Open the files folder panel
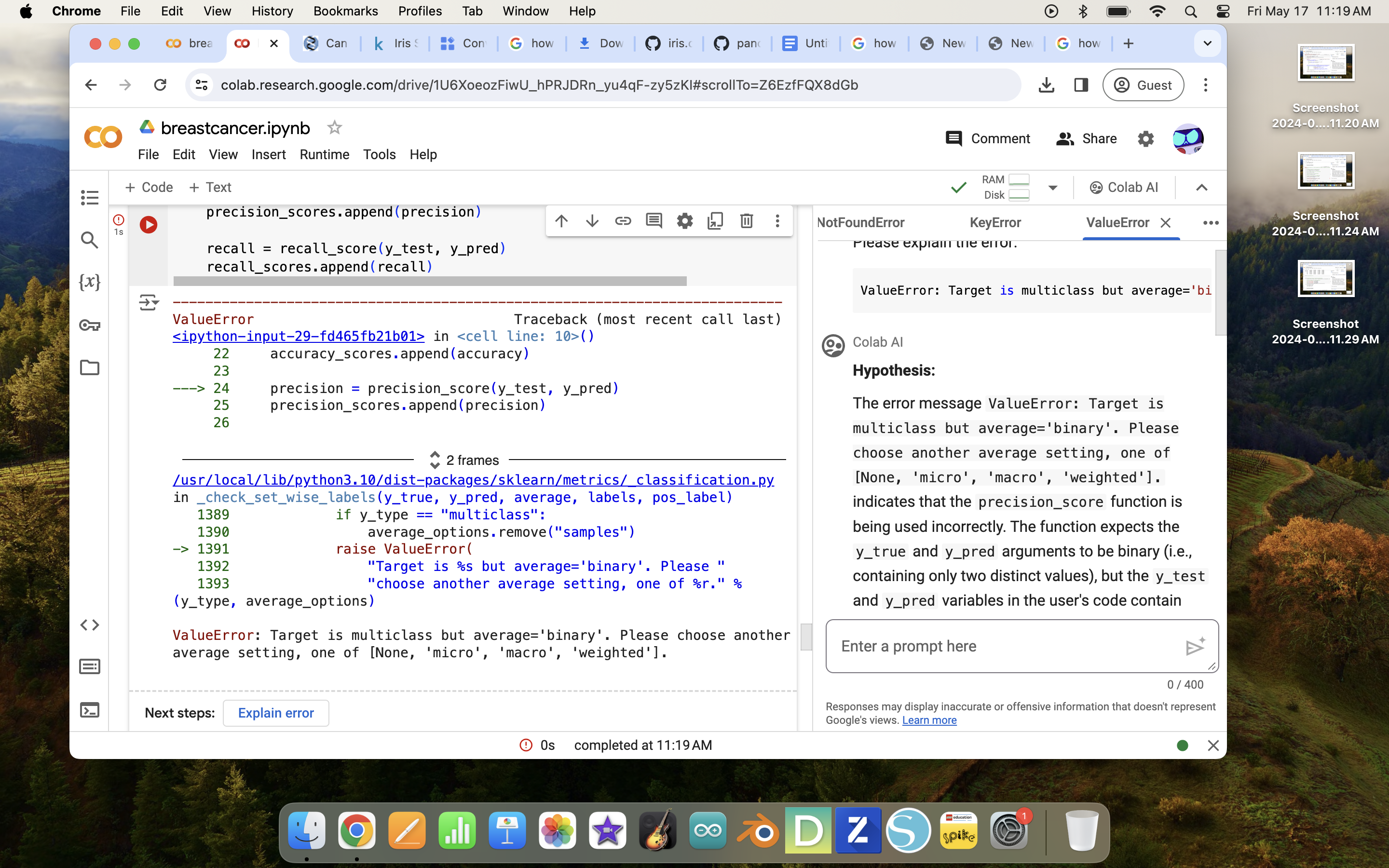The height and width of the screenshot is (868, 1389). click(x=90, y=367)
